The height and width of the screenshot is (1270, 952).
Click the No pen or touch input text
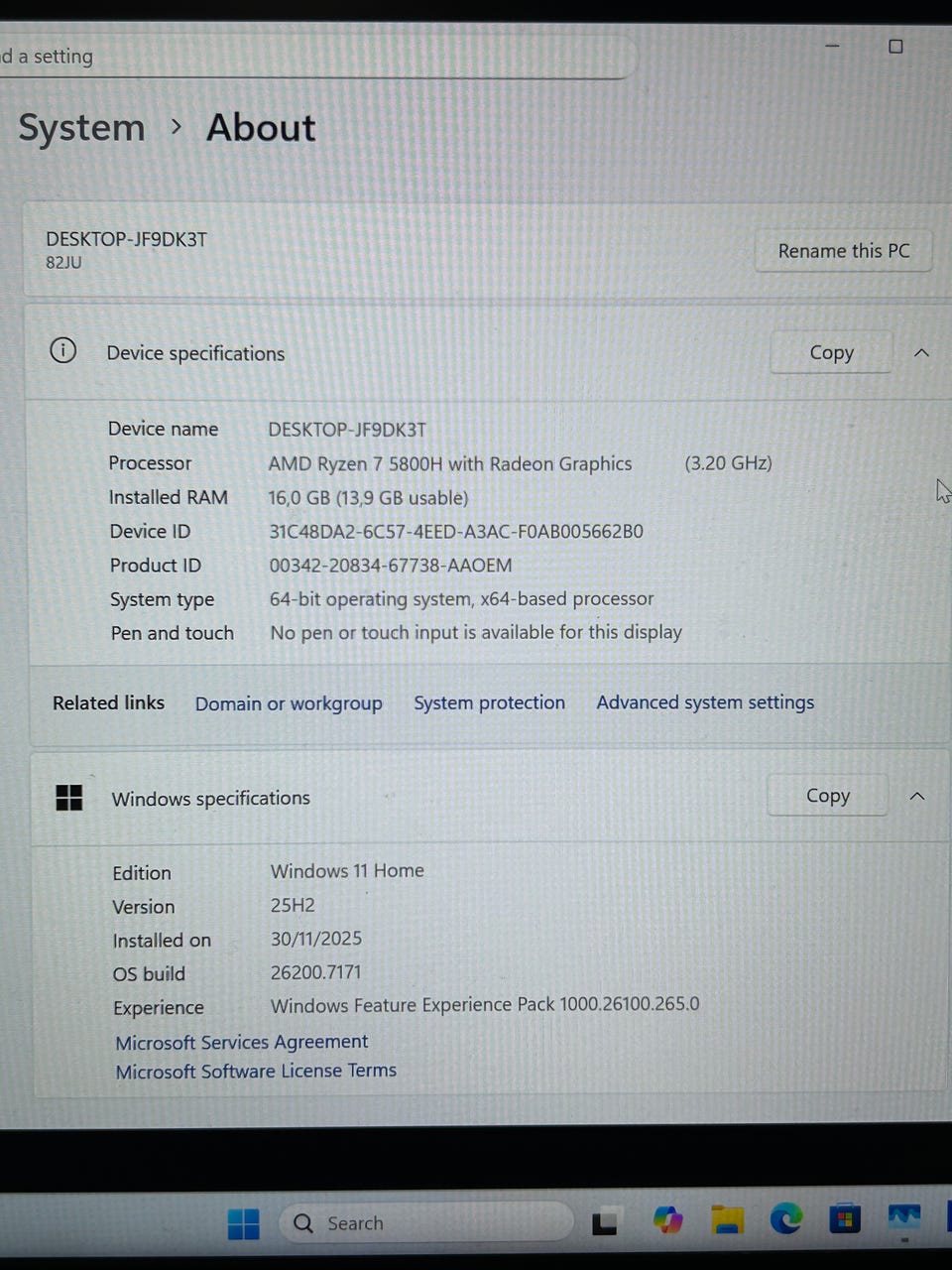(x=476, y=632)
